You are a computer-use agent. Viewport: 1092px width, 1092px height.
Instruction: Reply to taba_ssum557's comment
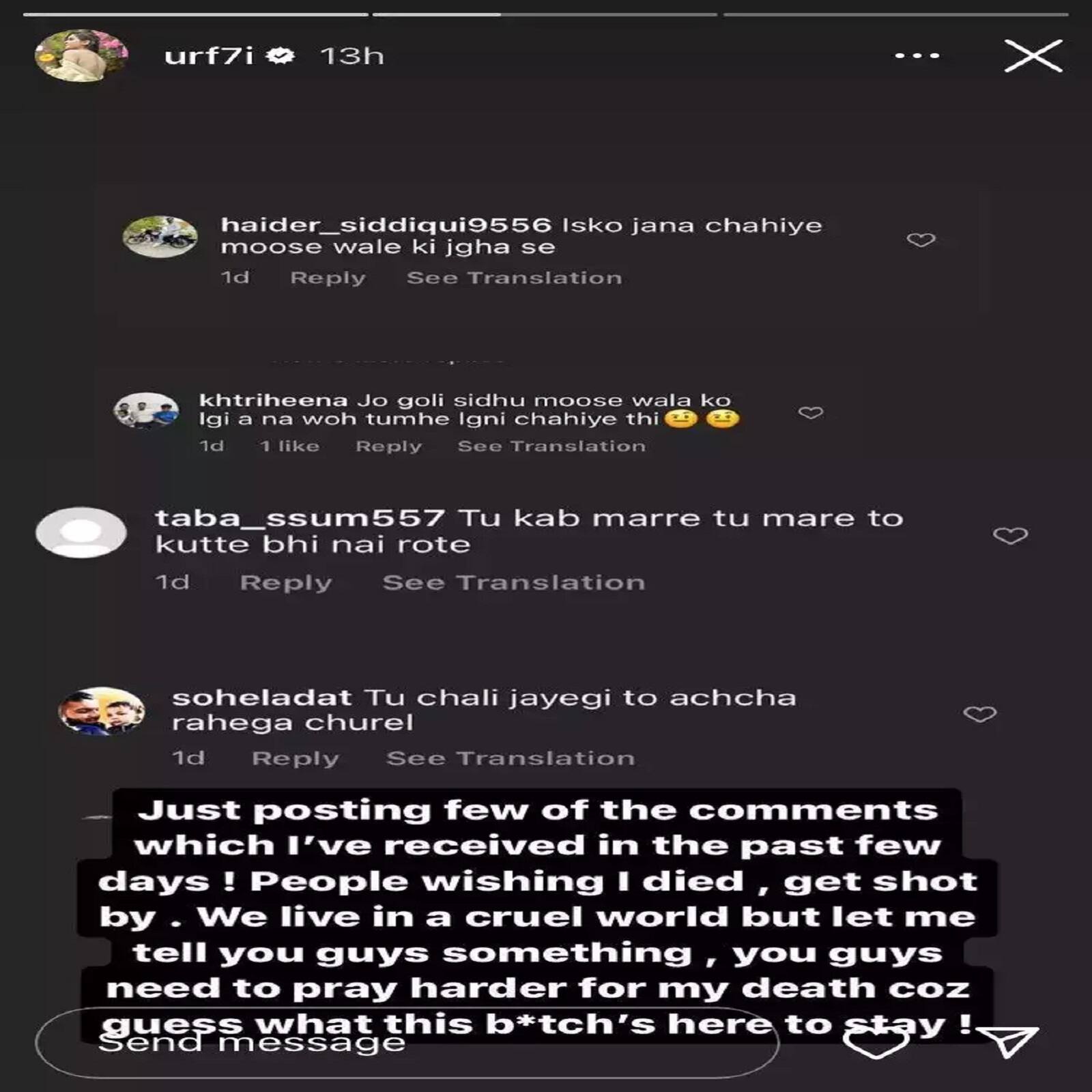tap(285, 583)
